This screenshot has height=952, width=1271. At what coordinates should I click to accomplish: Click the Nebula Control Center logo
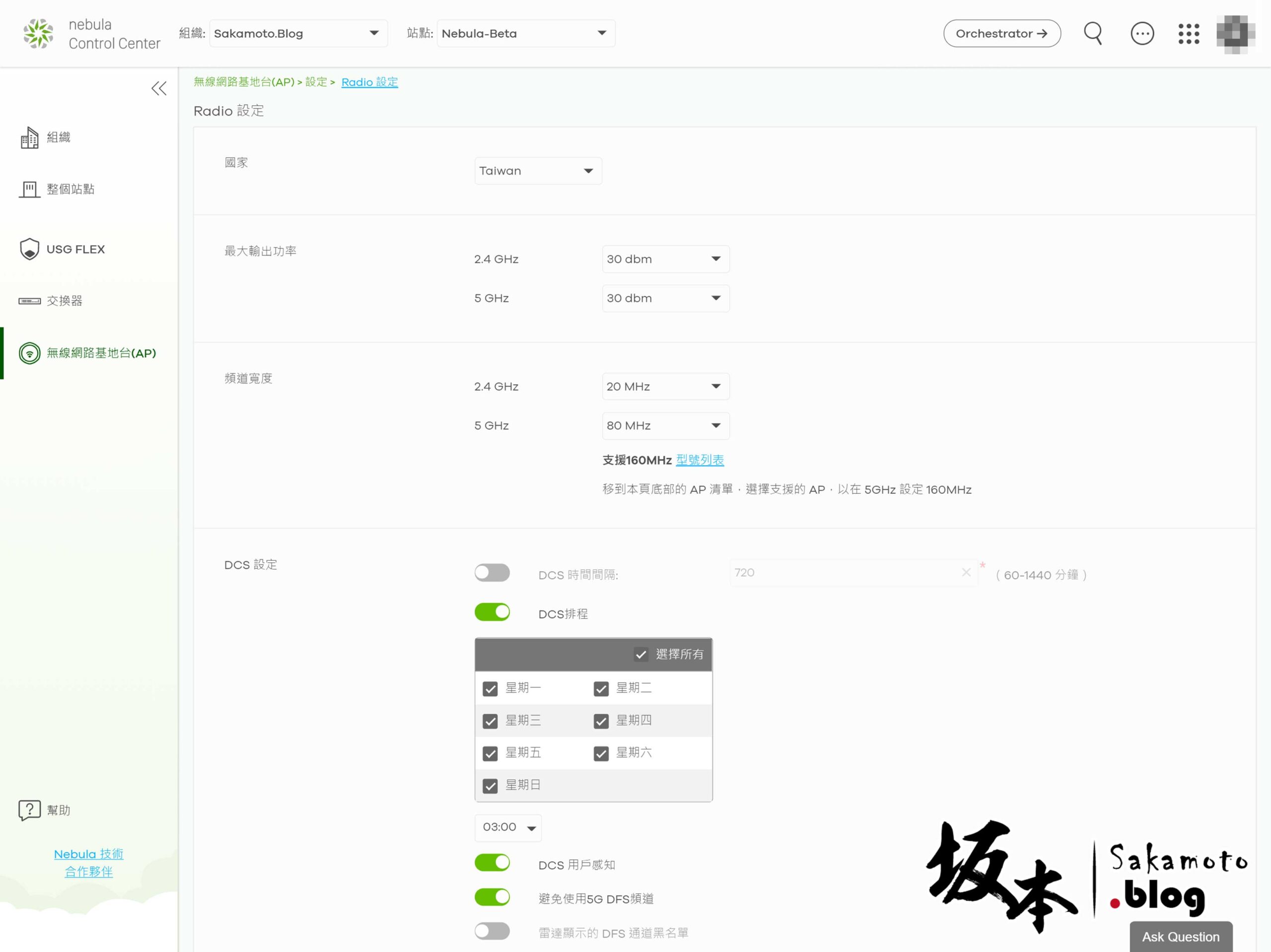click(92, 33)
